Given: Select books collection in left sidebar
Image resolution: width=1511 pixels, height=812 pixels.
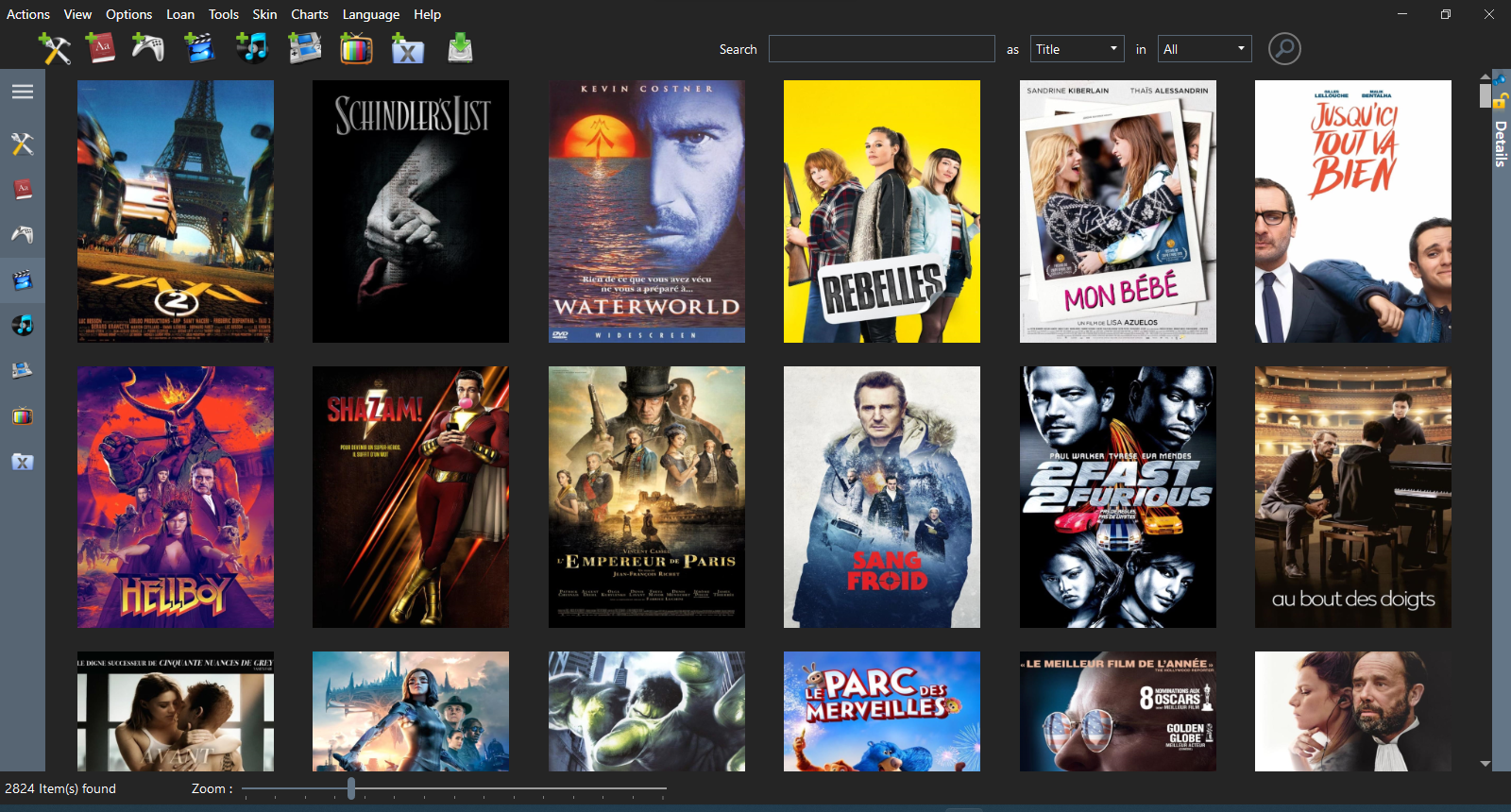Looking at the screenshot, I should point(23,189).
